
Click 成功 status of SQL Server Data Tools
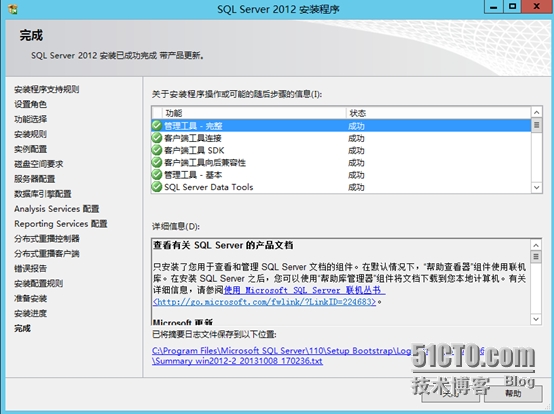(x=356, y=187)
